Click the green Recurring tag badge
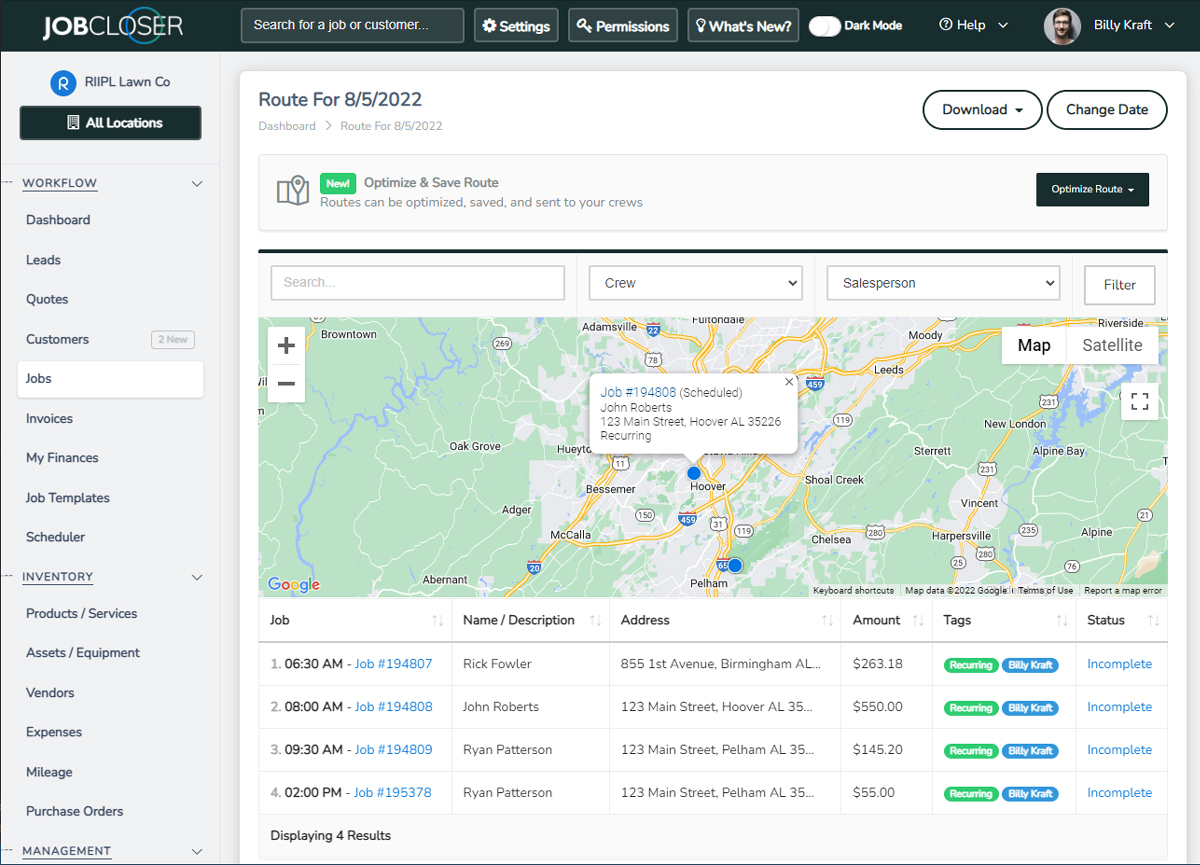Screen dimensions: 1200x865 (969, 664)
